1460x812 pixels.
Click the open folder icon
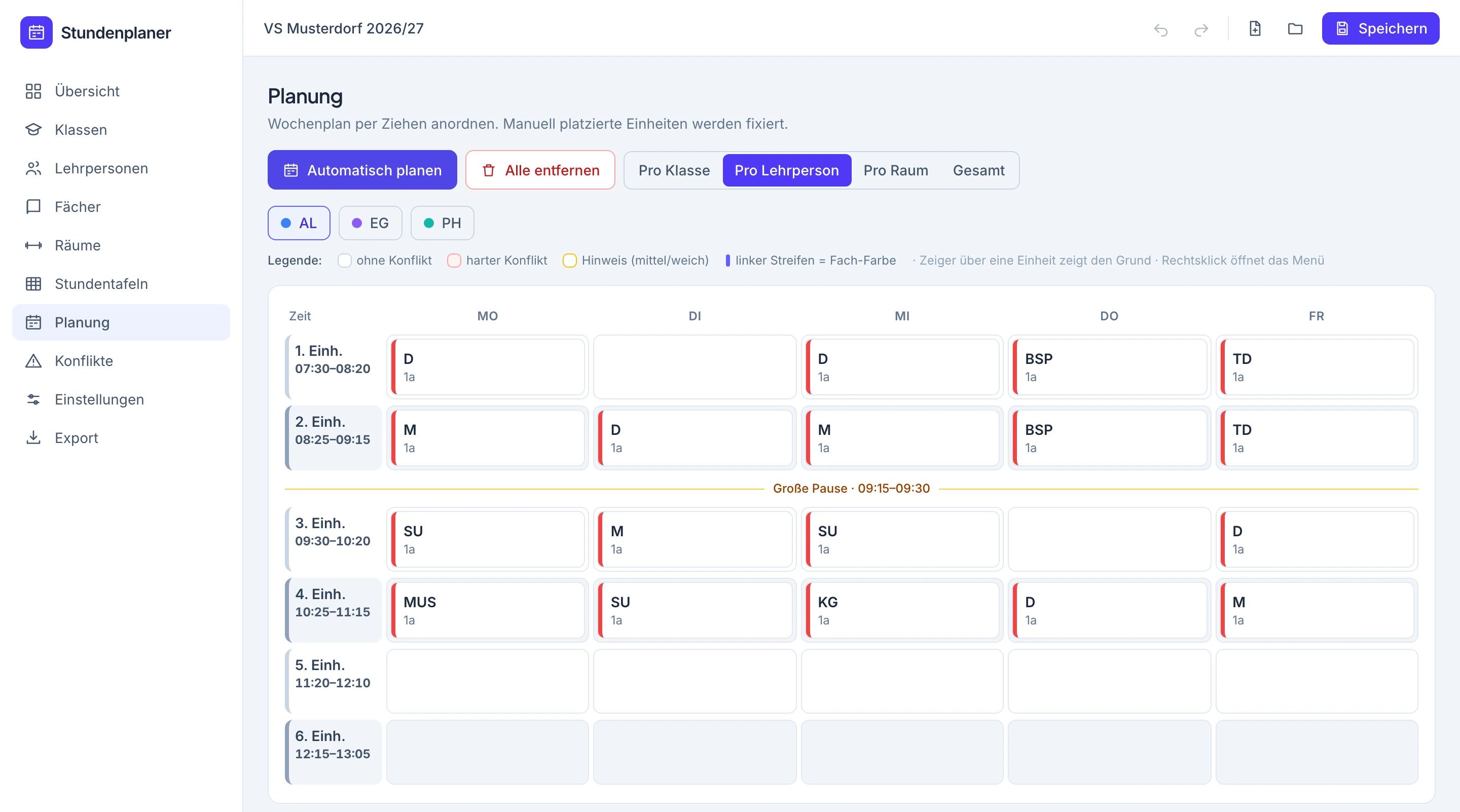1295,28
